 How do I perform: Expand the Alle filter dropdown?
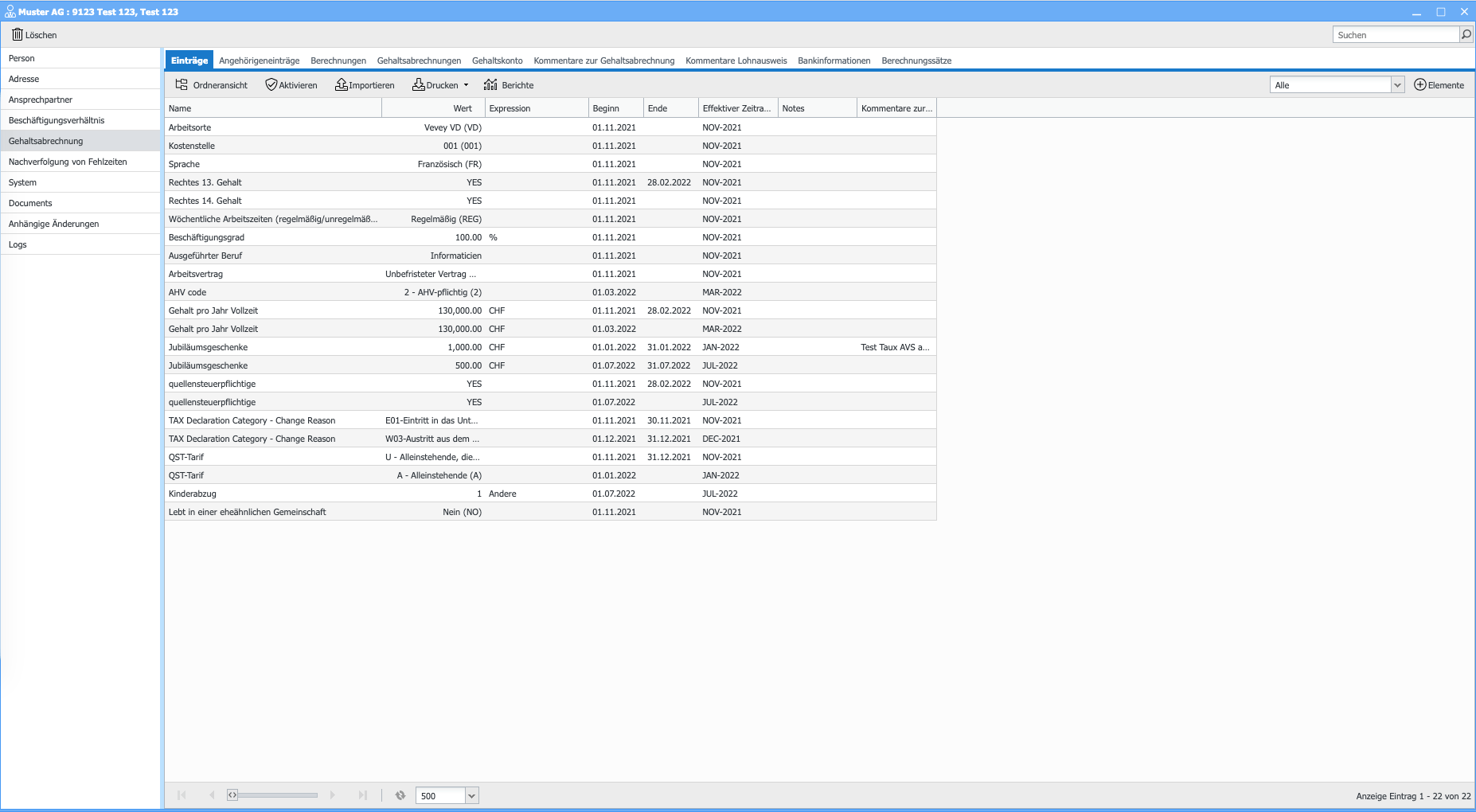point(1397,85)
